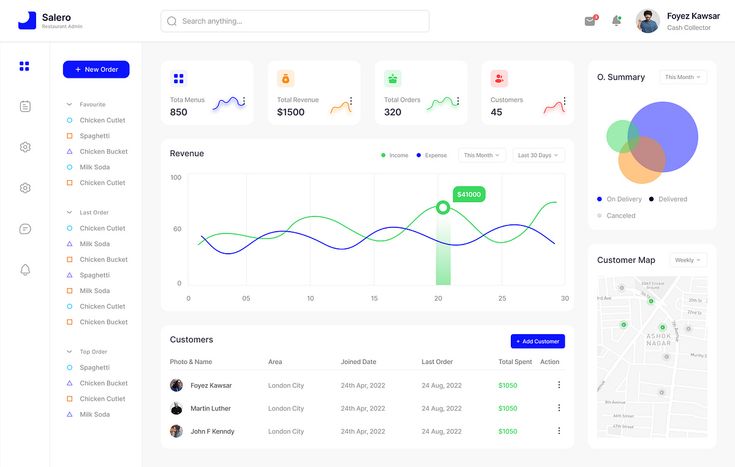The image size is (735, 467).
Task: Select Spaghetti under Top Order
Action: [94, 367]
